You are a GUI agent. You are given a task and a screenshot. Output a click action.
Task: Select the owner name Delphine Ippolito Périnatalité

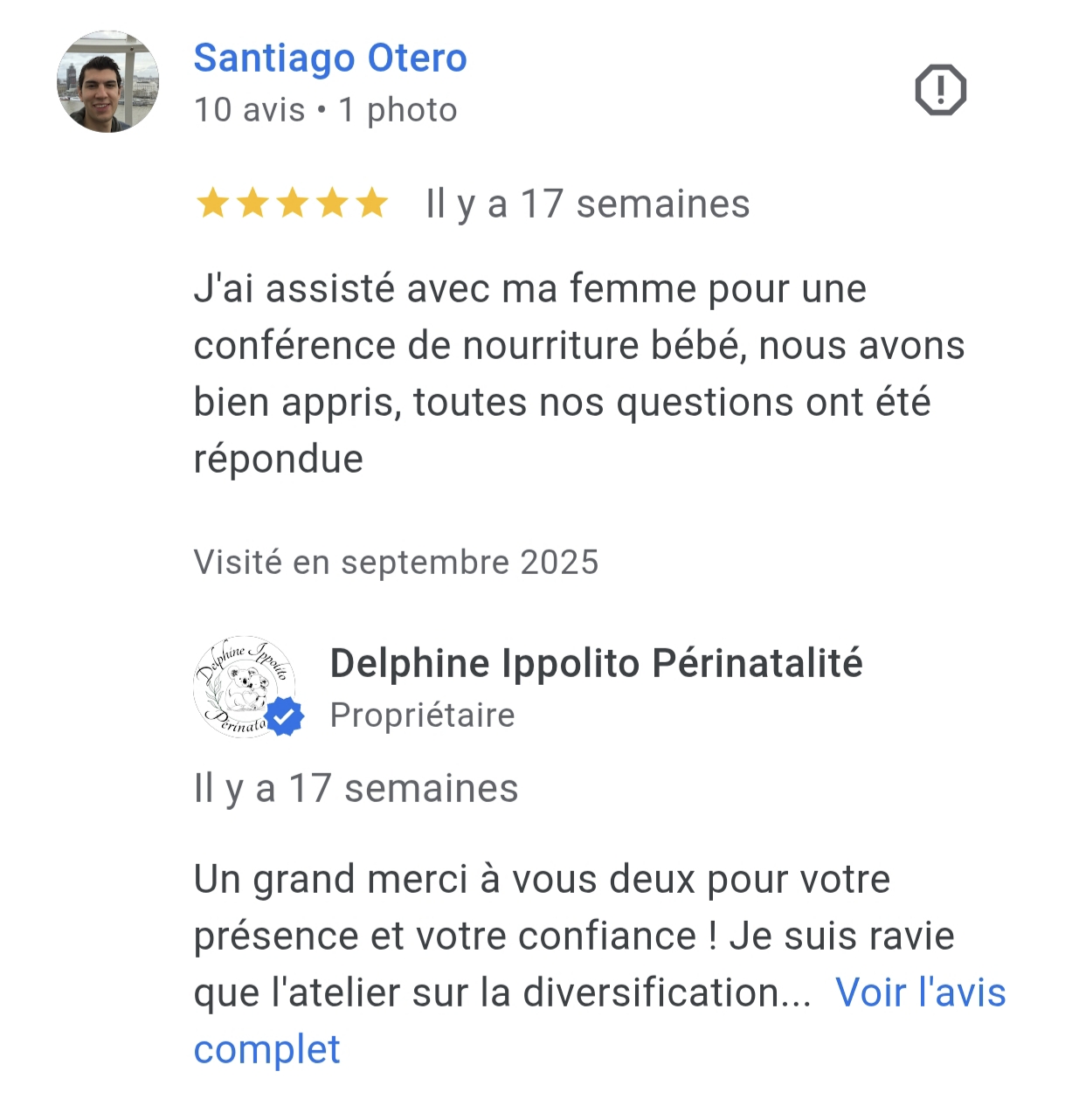pos(596,663)
